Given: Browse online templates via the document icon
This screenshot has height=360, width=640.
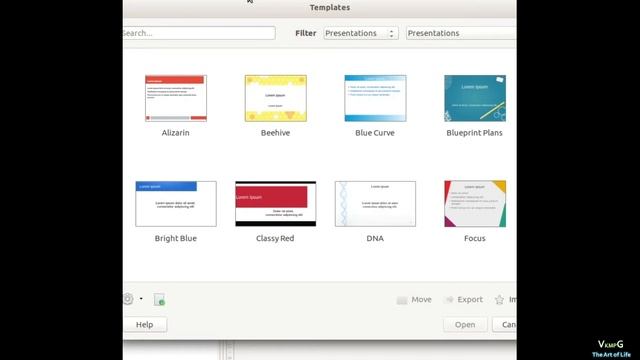Looking at the screenshot, I should tap(159, 300).
